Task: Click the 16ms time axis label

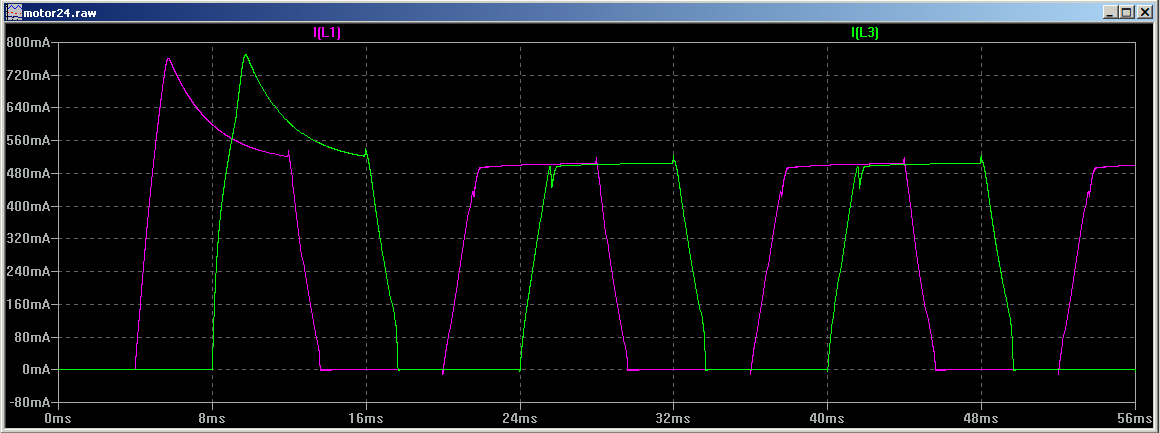Action: click(x=366, y=419)
